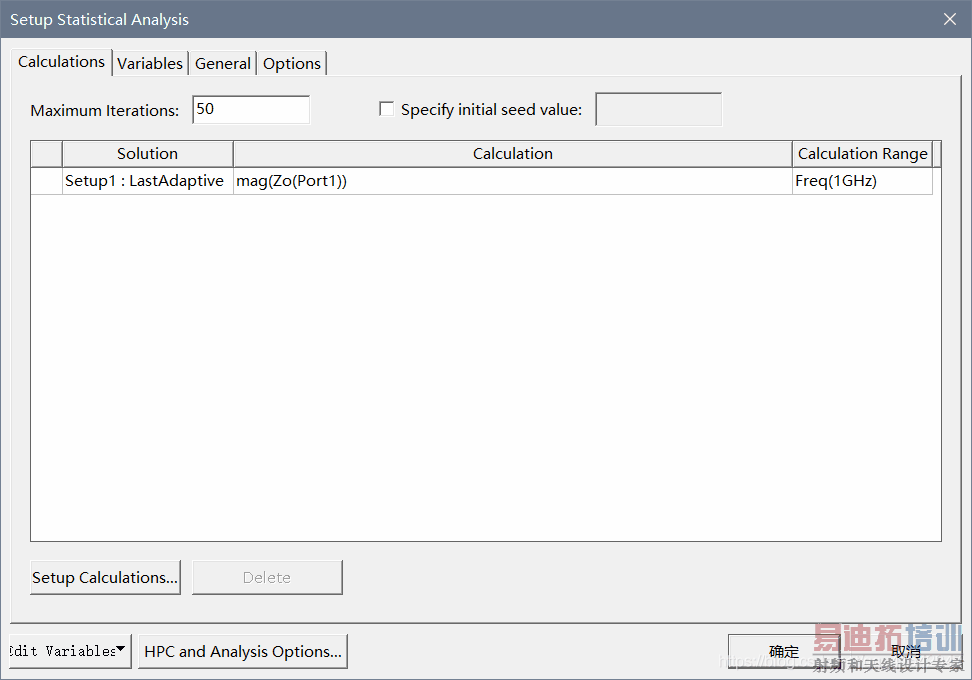Viewport: 972px width, 680px height.
Task: Enable Specify initial seed value checkbox
Action: pyautogui.click(x=386, y=109)
